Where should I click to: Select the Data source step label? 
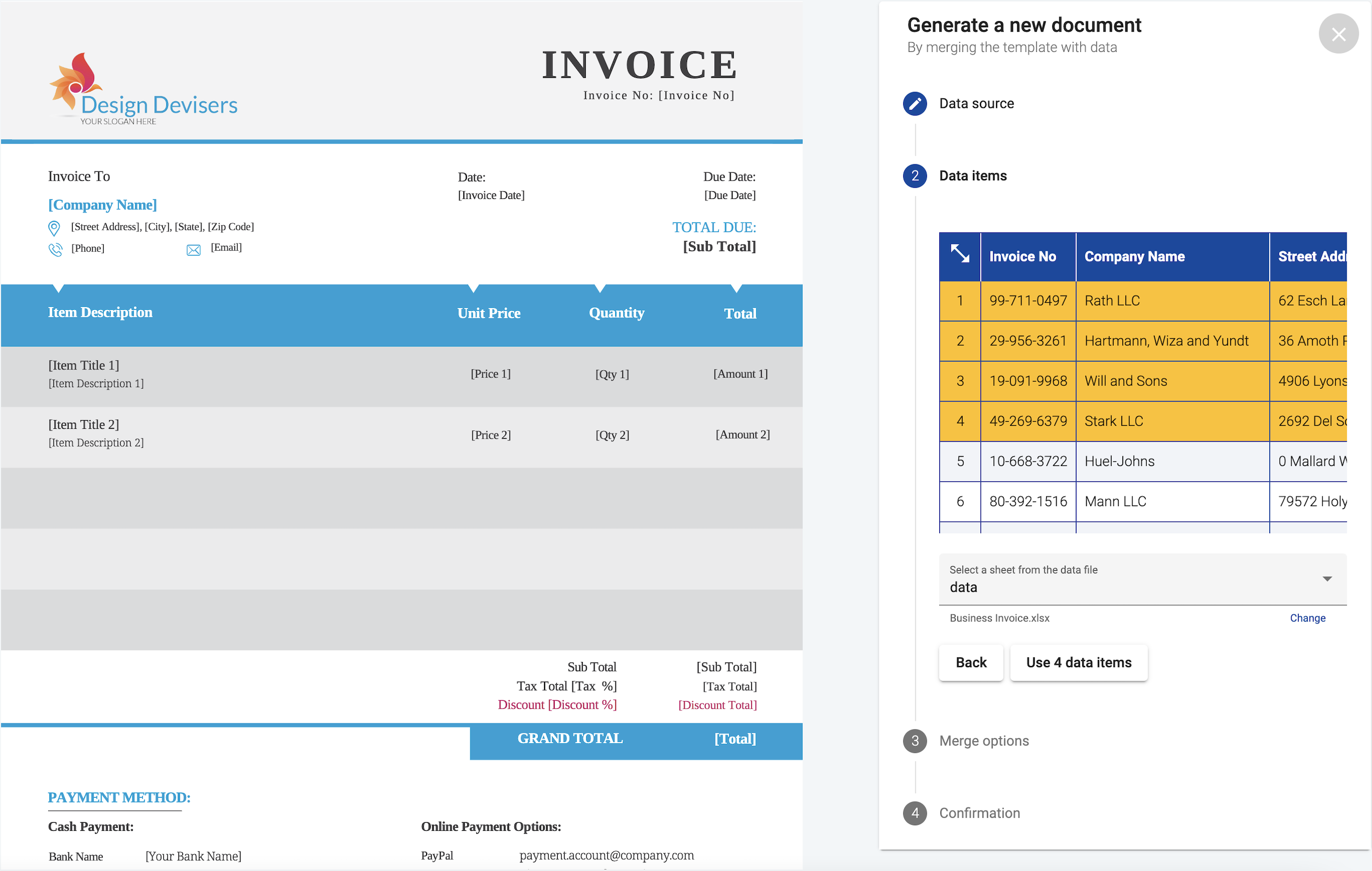pyautogui.click(x=976, y=103)
